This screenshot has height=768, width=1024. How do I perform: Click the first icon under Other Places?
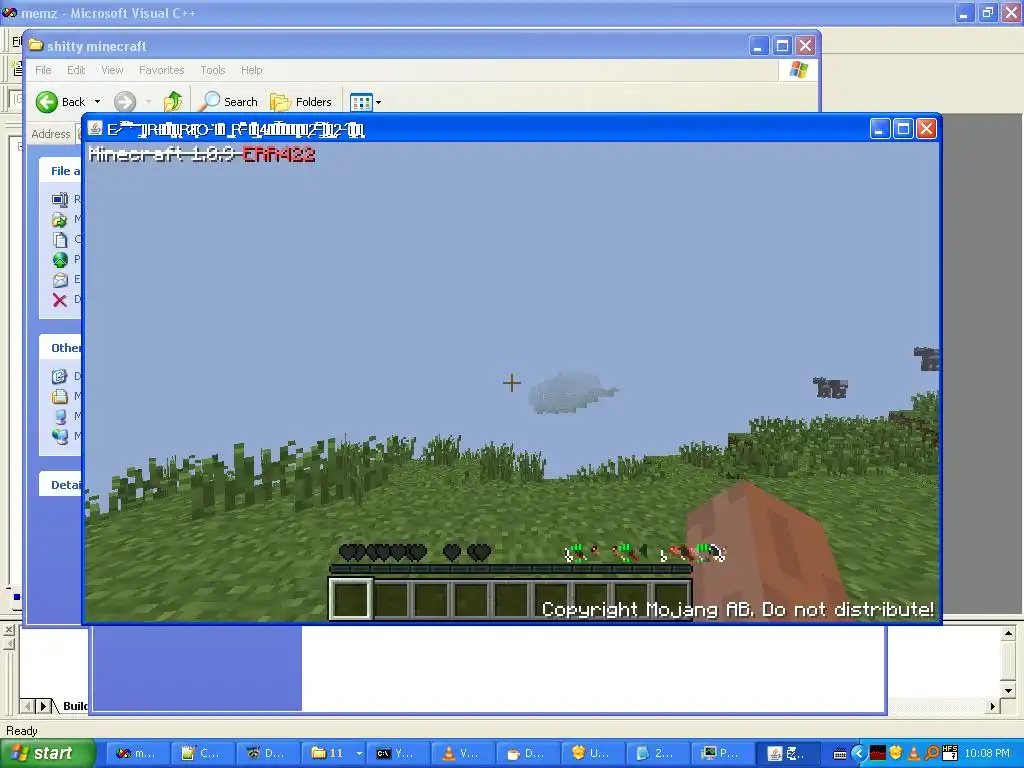(60, 376)
